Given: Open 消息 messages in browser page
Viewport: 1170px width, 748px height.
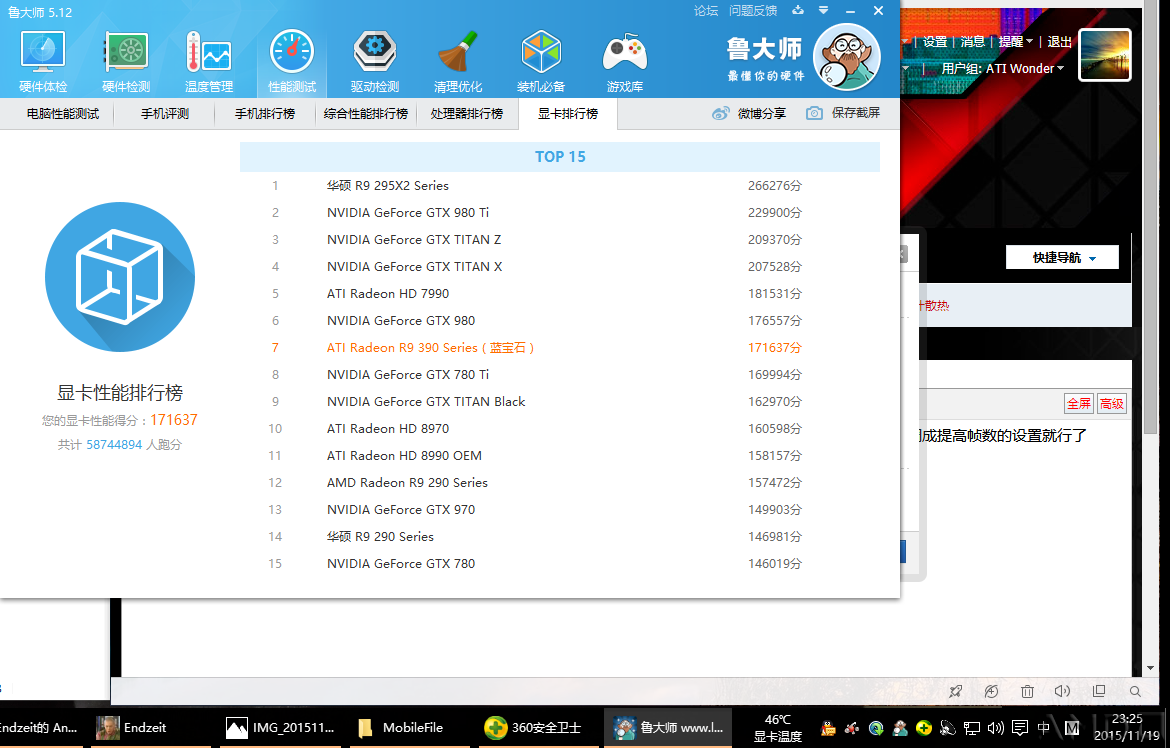Looking at the screenshot, I should [972, 42].
